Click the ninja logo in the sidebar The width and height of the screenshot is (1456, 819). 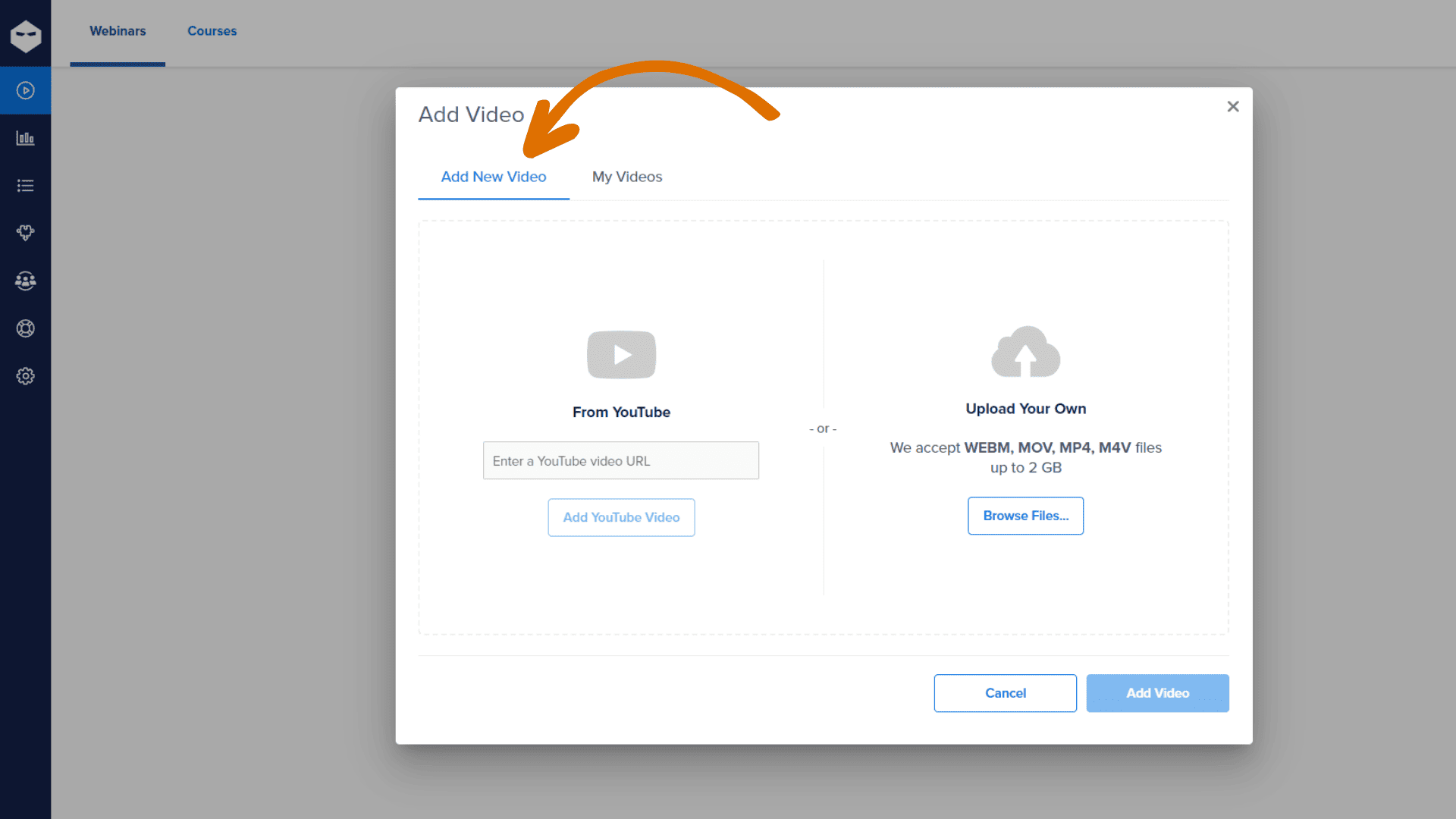tap(26, 35)
